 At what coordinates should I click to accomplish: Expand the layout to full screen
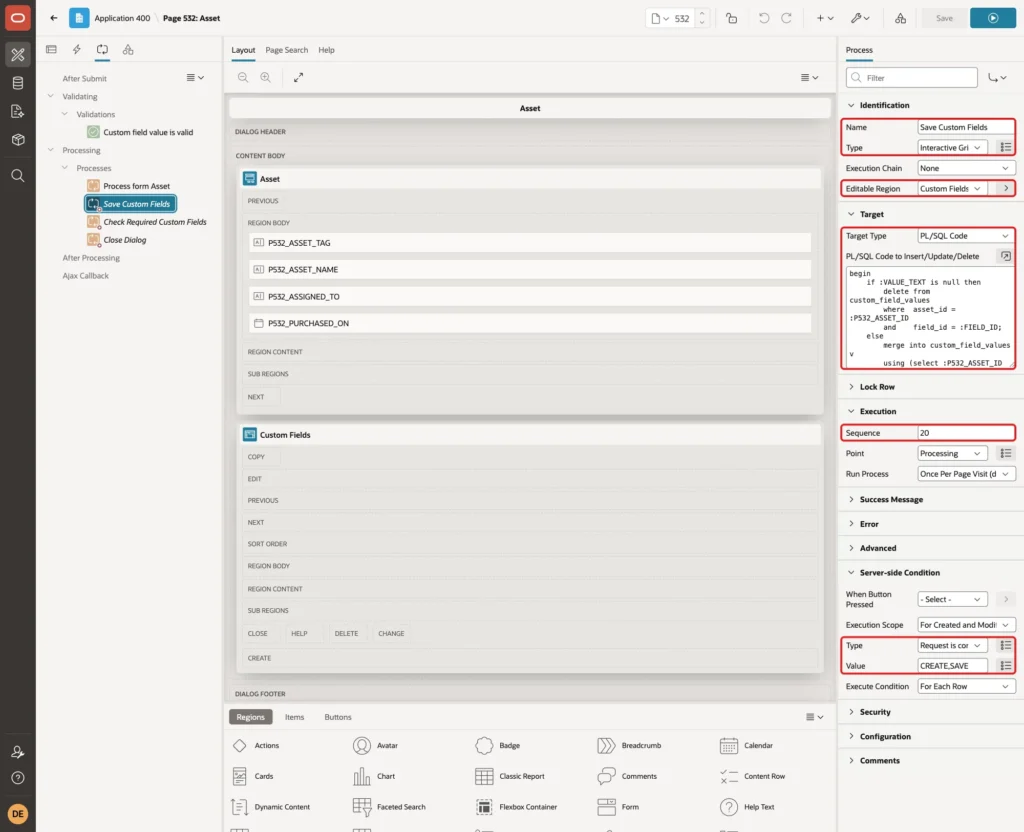(298, 77)
